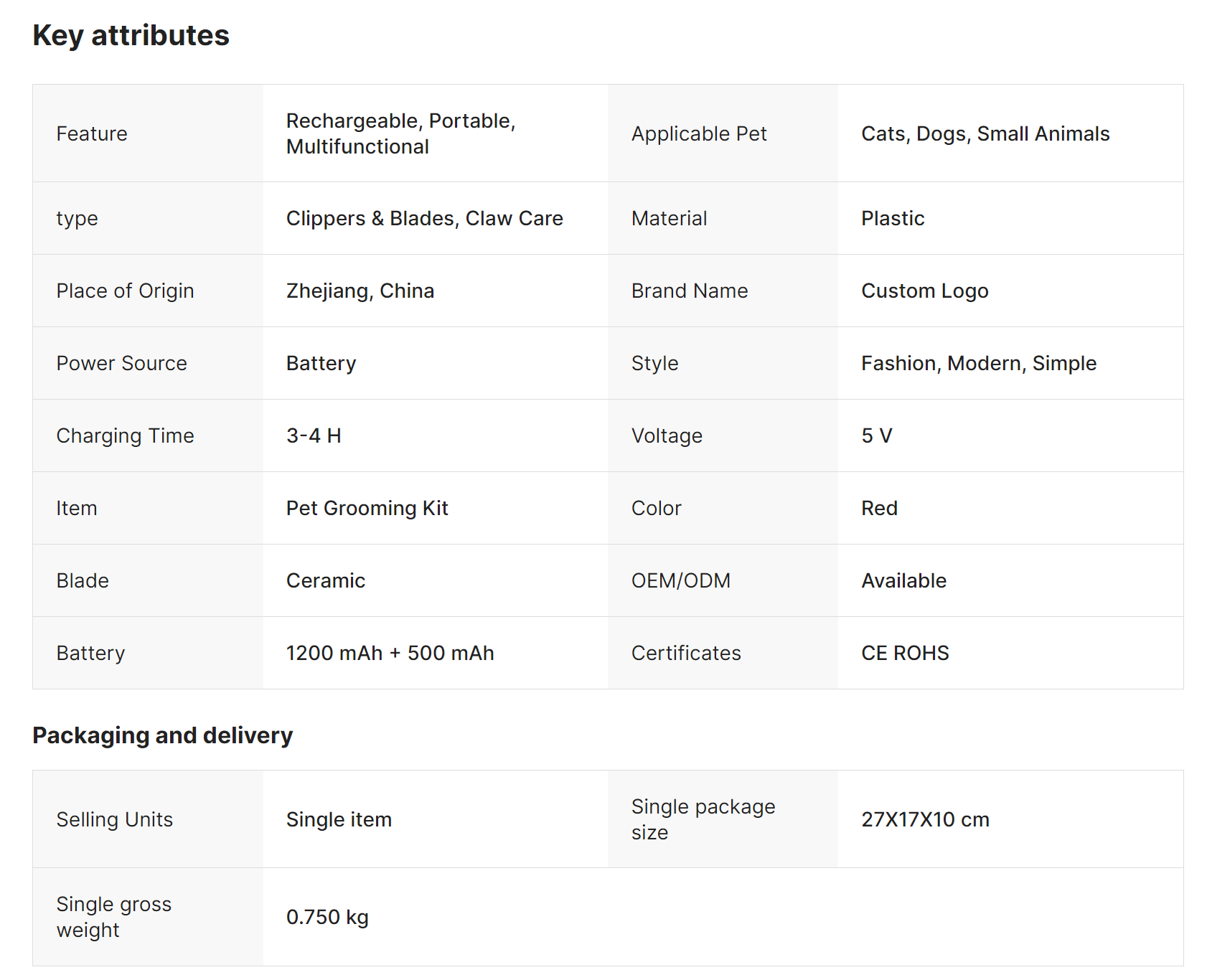The width and height of the screenshot is (1207, 980).
Task: Select the Feature label cell
Action: click(x=92, y=133)
